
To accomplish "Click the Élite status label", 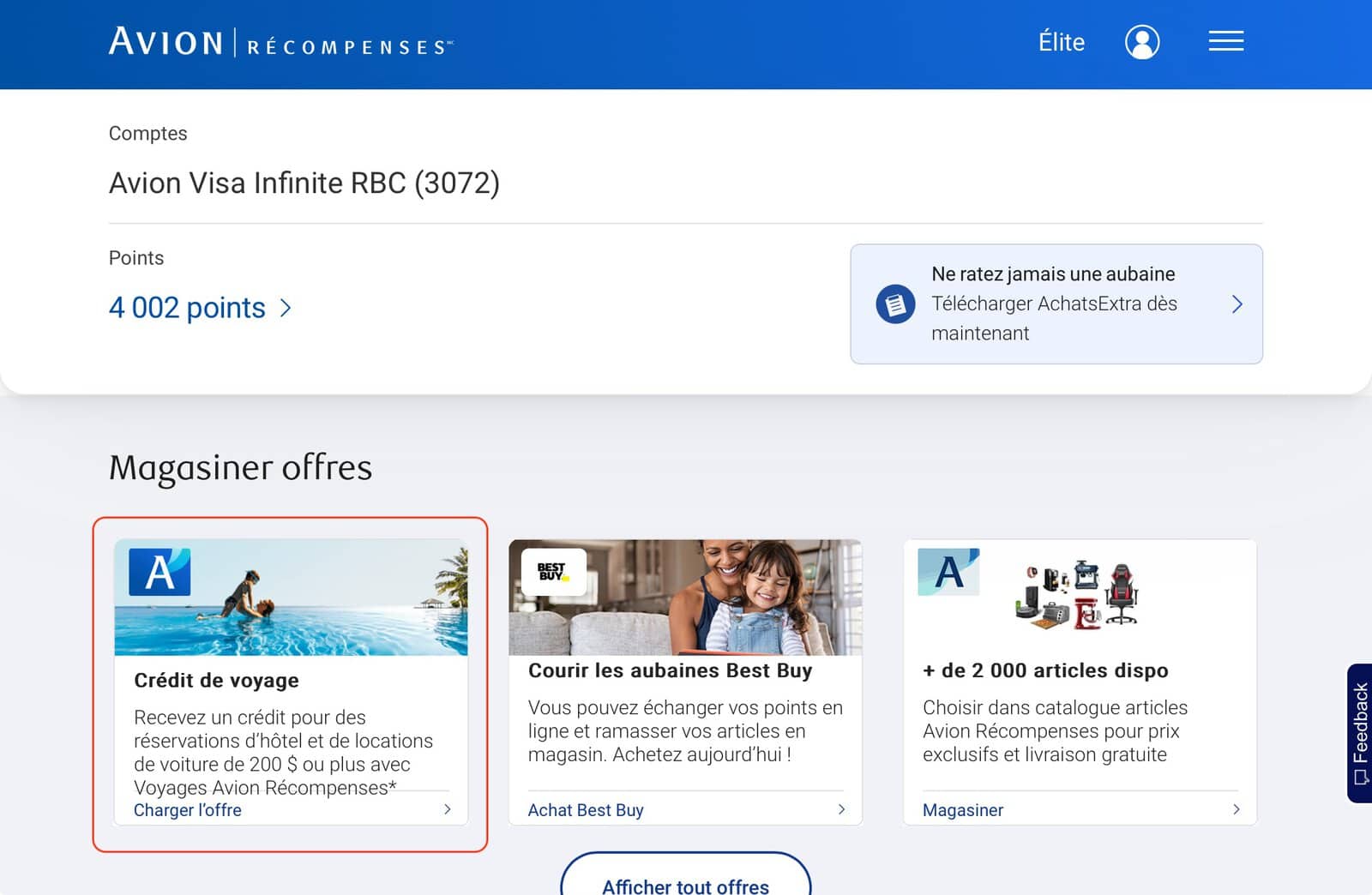I will point(1062,42).
